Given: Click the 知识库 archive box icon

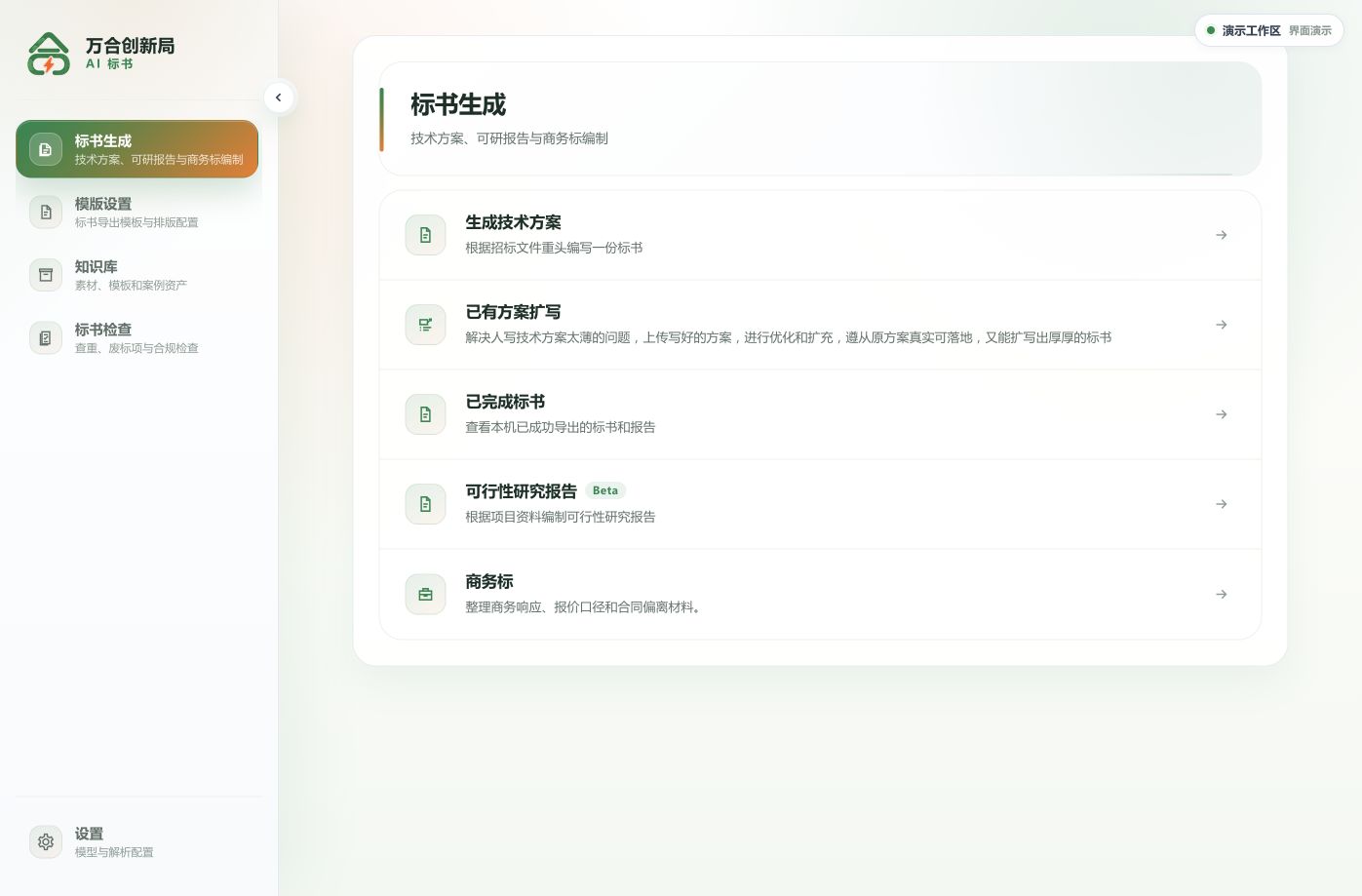Looking at the screenshot, I should 46,275.
